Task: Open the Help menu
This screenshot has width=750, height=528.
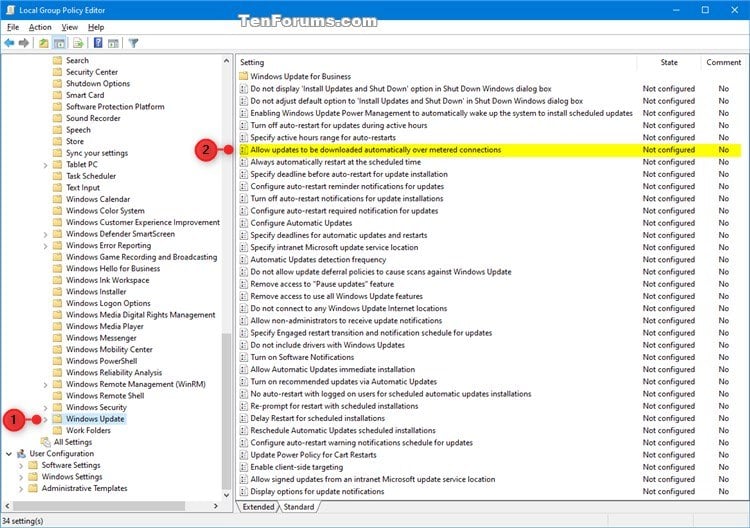Action: click(x=96, y=27)
